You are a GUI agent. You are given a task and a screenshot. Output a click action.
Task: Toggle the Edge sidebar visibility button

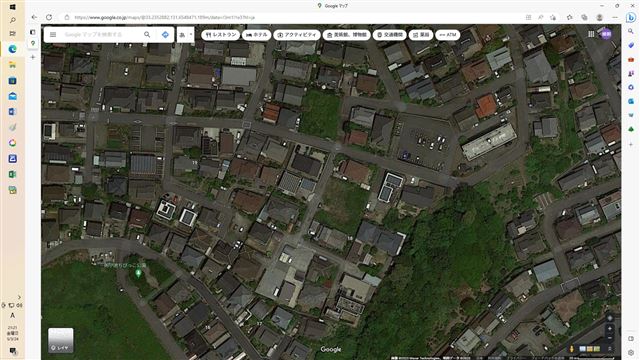[x=631, y=338]
